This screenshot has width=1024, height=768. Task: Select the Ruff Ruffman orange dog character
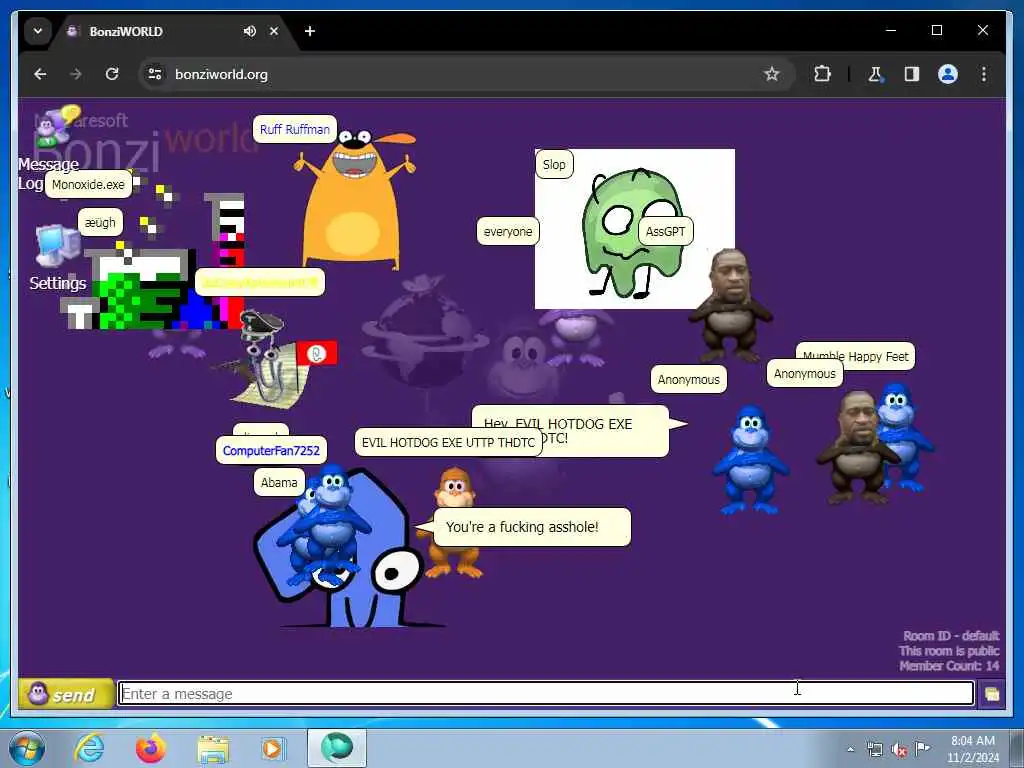click(355, 201)
